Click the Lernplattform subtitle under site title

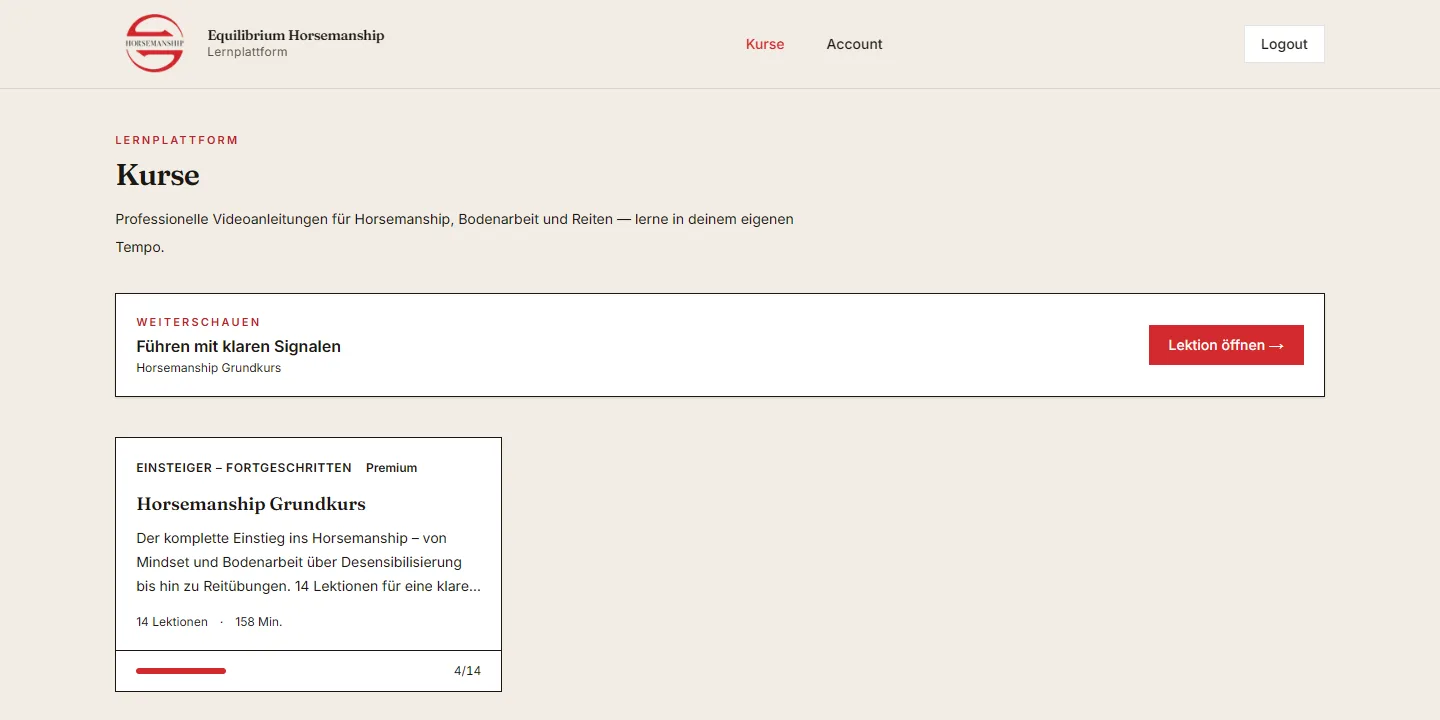pos(247,52)
